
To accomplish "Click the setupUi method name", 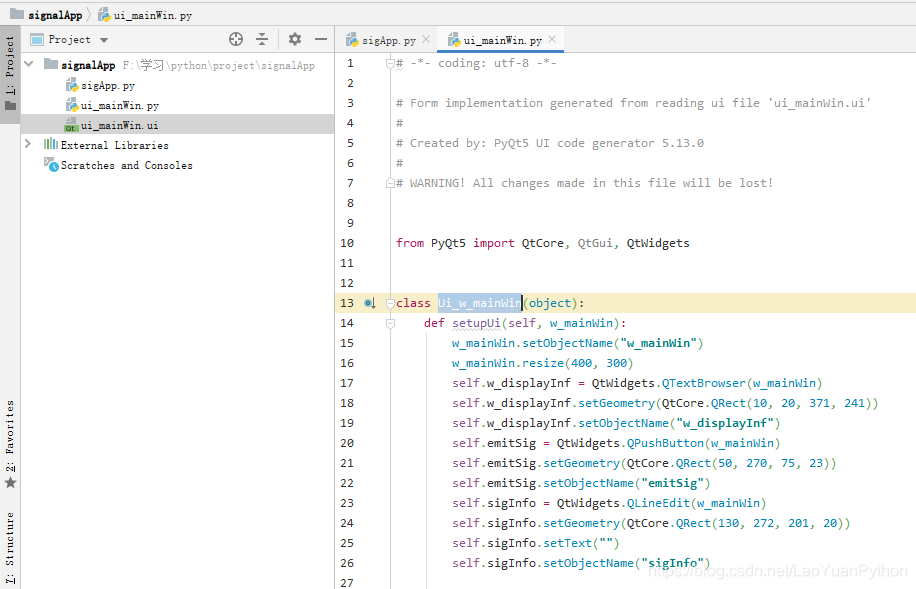I will [476, 323].
